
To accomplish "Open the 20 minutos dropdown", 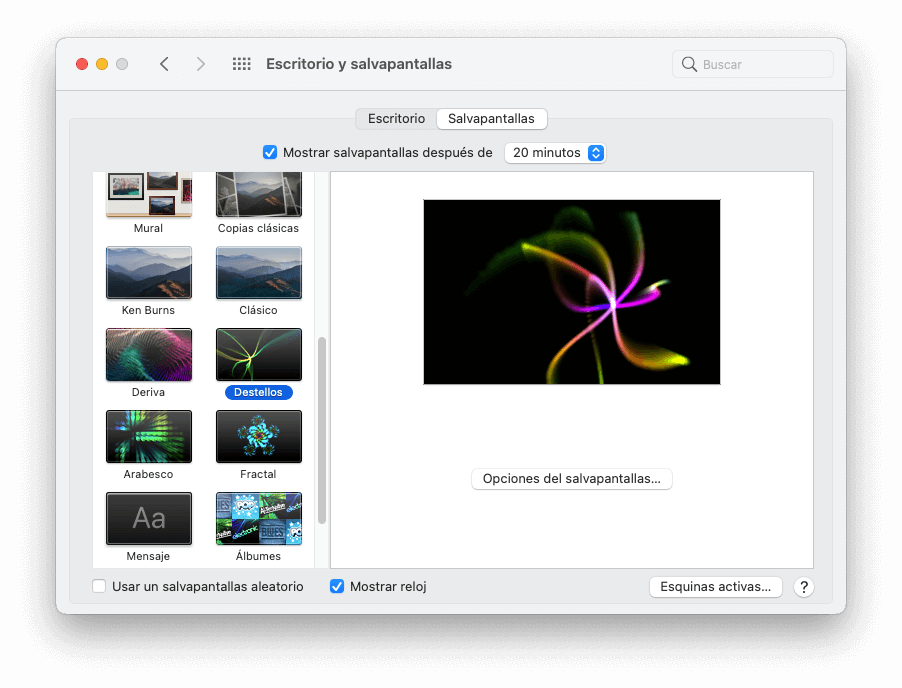I will (x=555, y=152).
